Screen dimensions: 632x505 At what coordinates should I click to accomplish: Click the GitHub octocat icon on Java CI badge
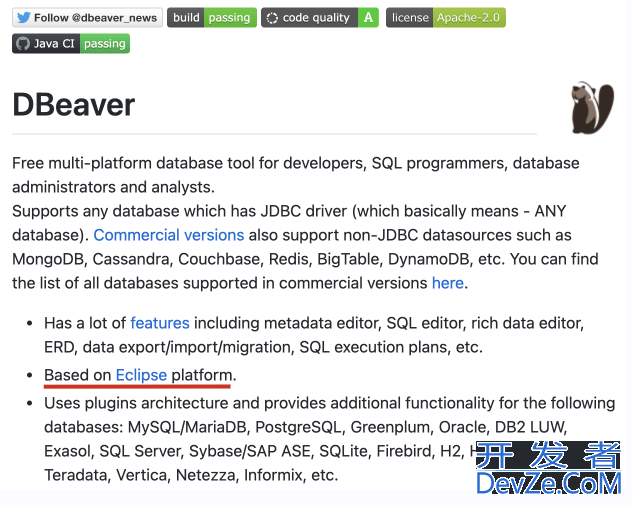[x=23, y=44]
